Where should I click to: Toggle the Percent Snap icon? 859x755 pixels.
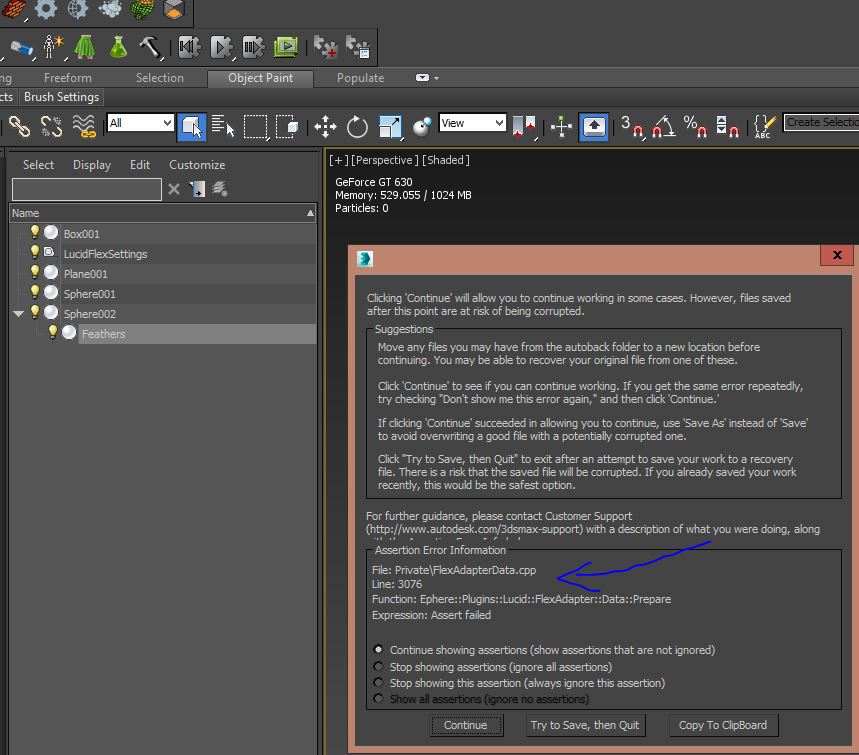click(x=695, y=126)
